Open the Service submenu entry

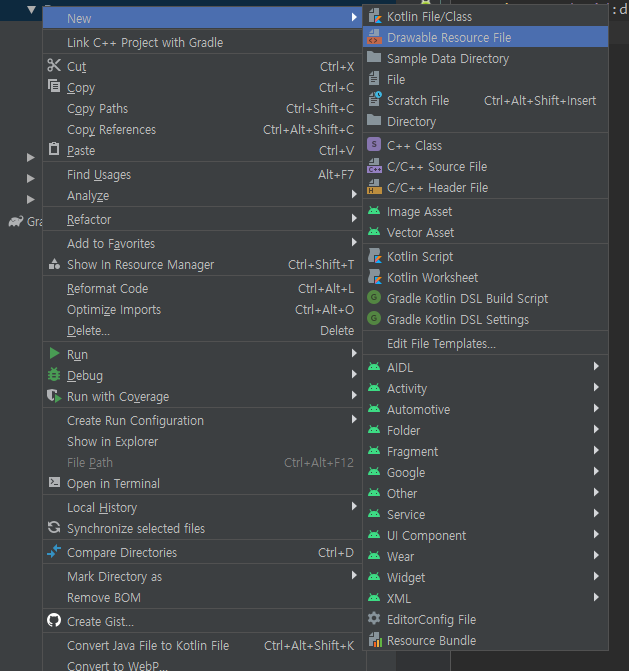tap(486, 514)
